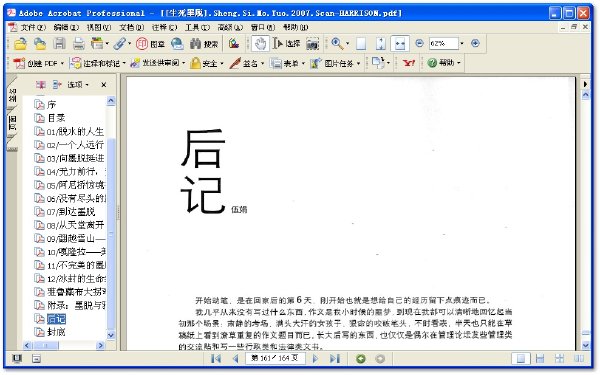Click the green previous view button

coord(361,359)
